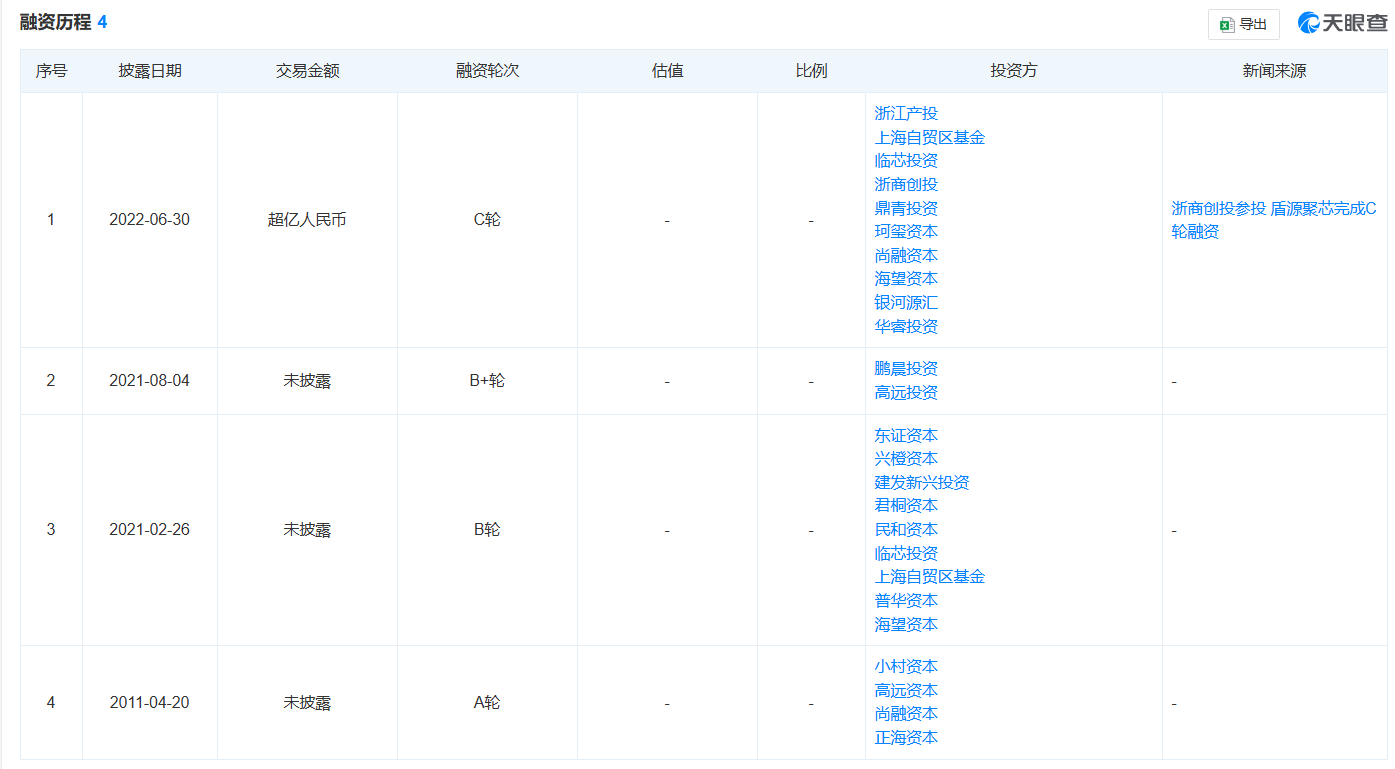Open 尚融资本 in the A轮 row
Image resolution: width=1395 pixels, height=769 pixels.
coord(906,713)
